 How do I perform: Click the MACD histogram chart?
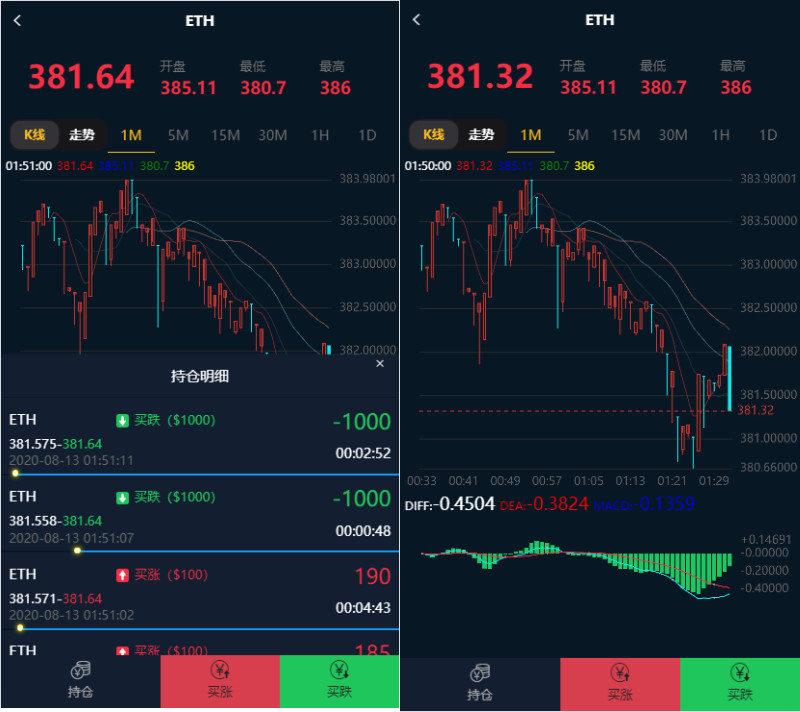(576, 569)
